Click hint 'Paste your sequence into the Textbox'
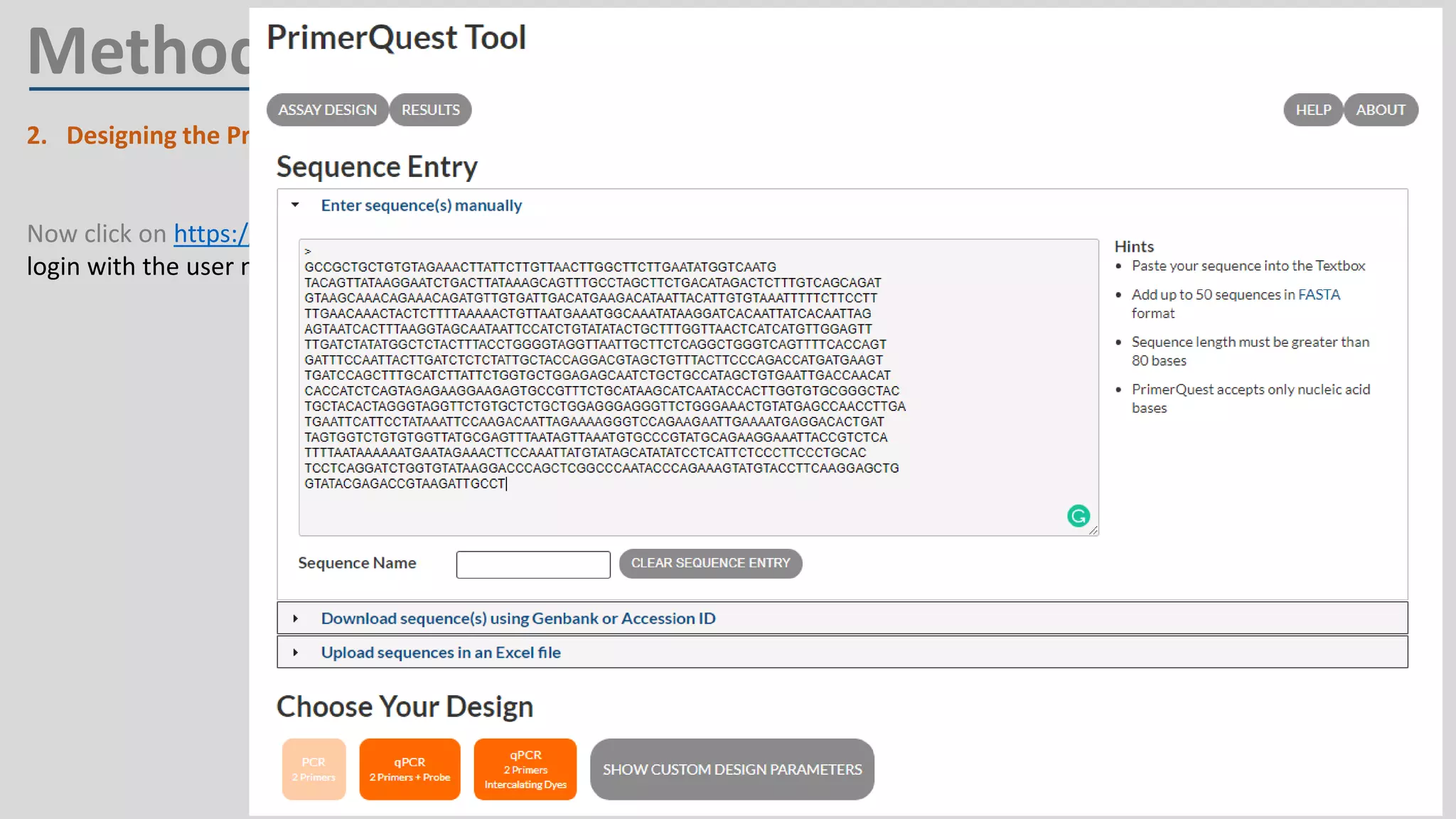1456x819 pixels. pos(1248,266)
